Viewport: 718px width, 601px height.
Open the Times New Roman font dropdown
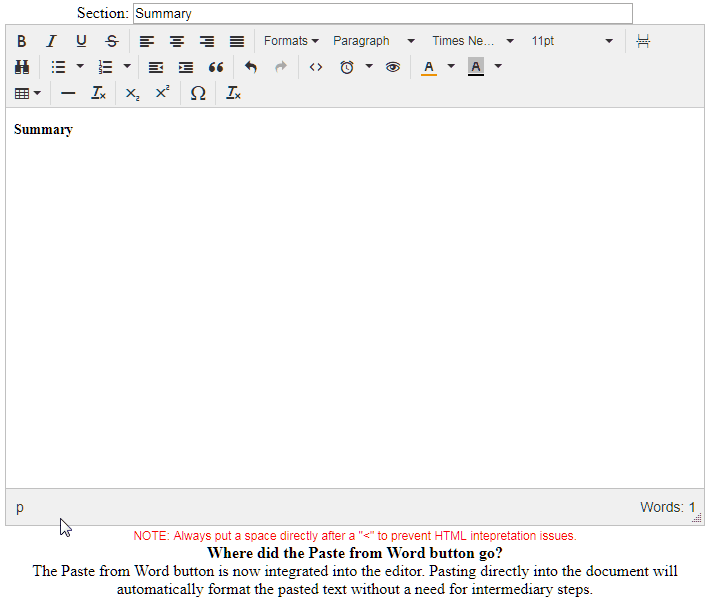point(472,41)
